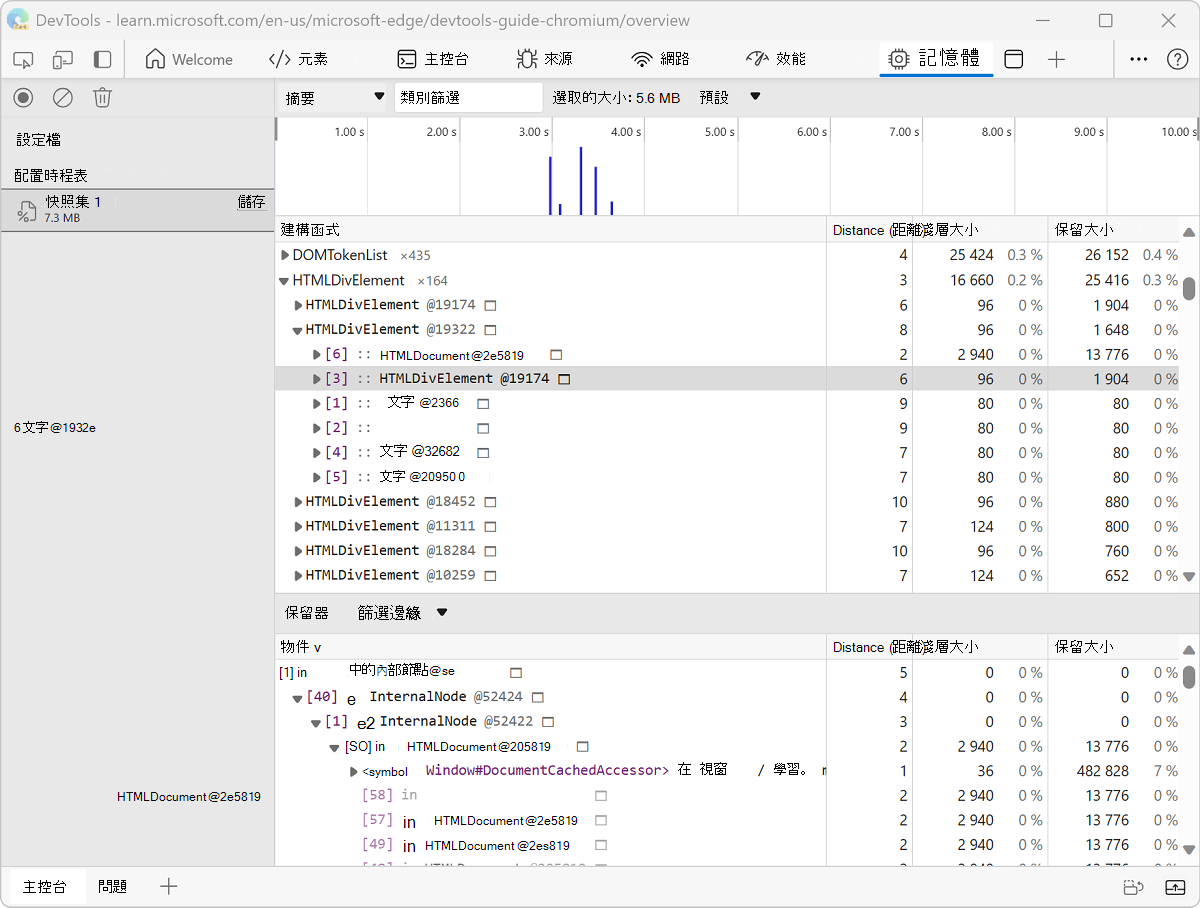Collapse the [40] InternalNode @52424 row
Image resolution: width=1200 pixels, height=908 pixels.
pos(298,698)
